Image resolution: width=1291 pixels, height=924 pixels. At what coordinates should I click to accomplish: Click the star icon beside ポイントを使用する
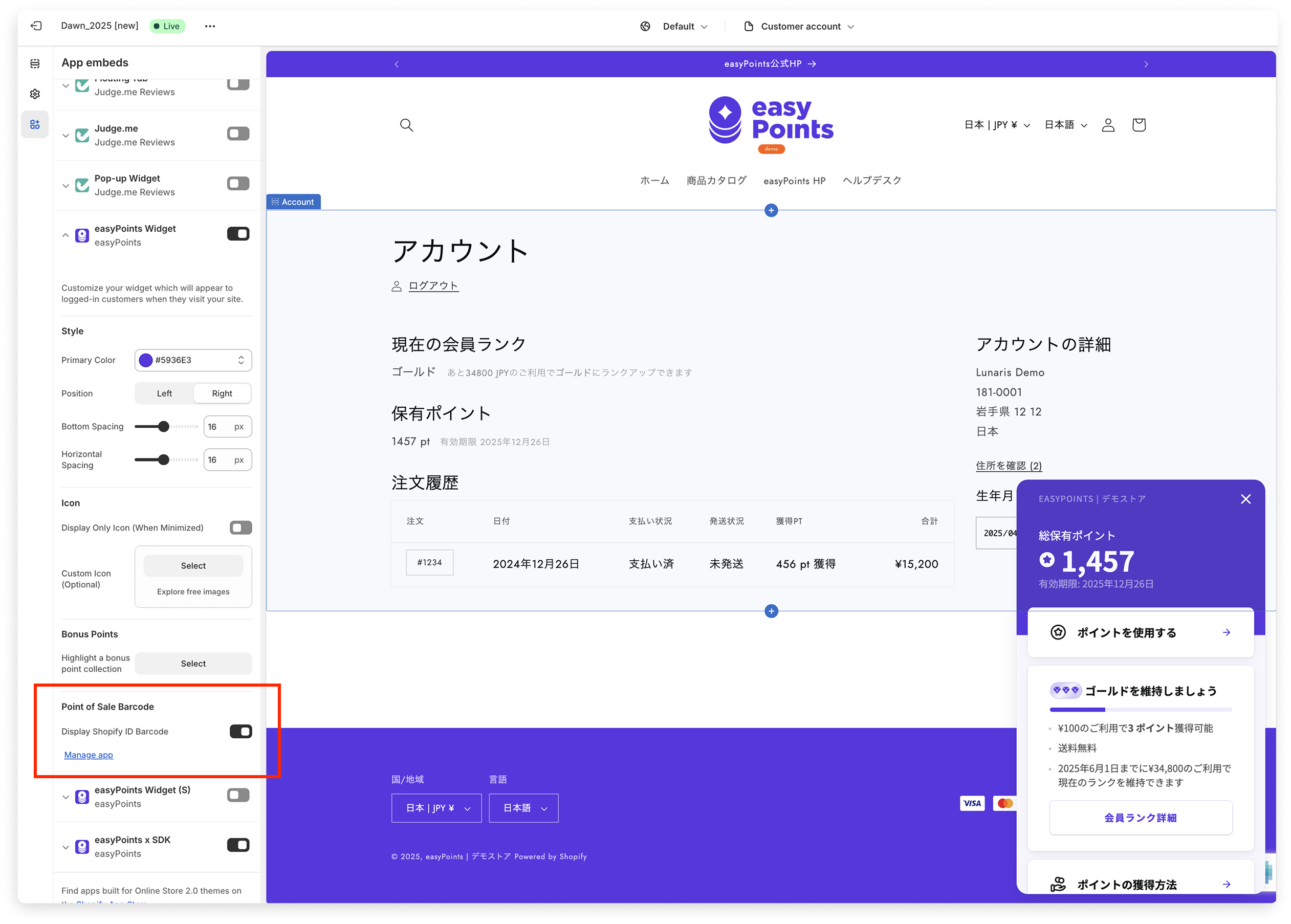[x=1058, y=632]
